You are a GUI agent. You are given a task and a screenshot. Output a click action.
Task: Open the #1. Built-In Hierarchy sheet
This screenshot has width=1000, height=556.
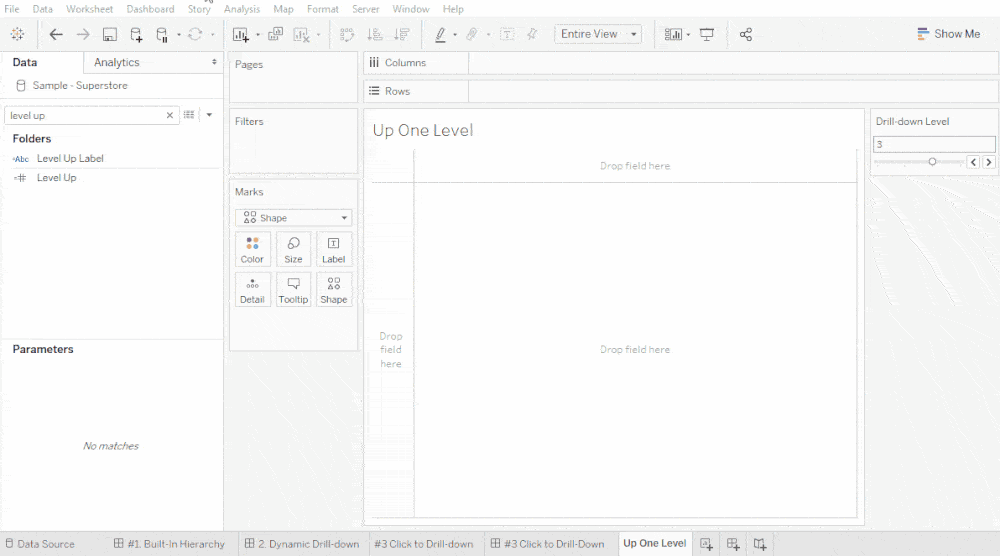point(169,544)
